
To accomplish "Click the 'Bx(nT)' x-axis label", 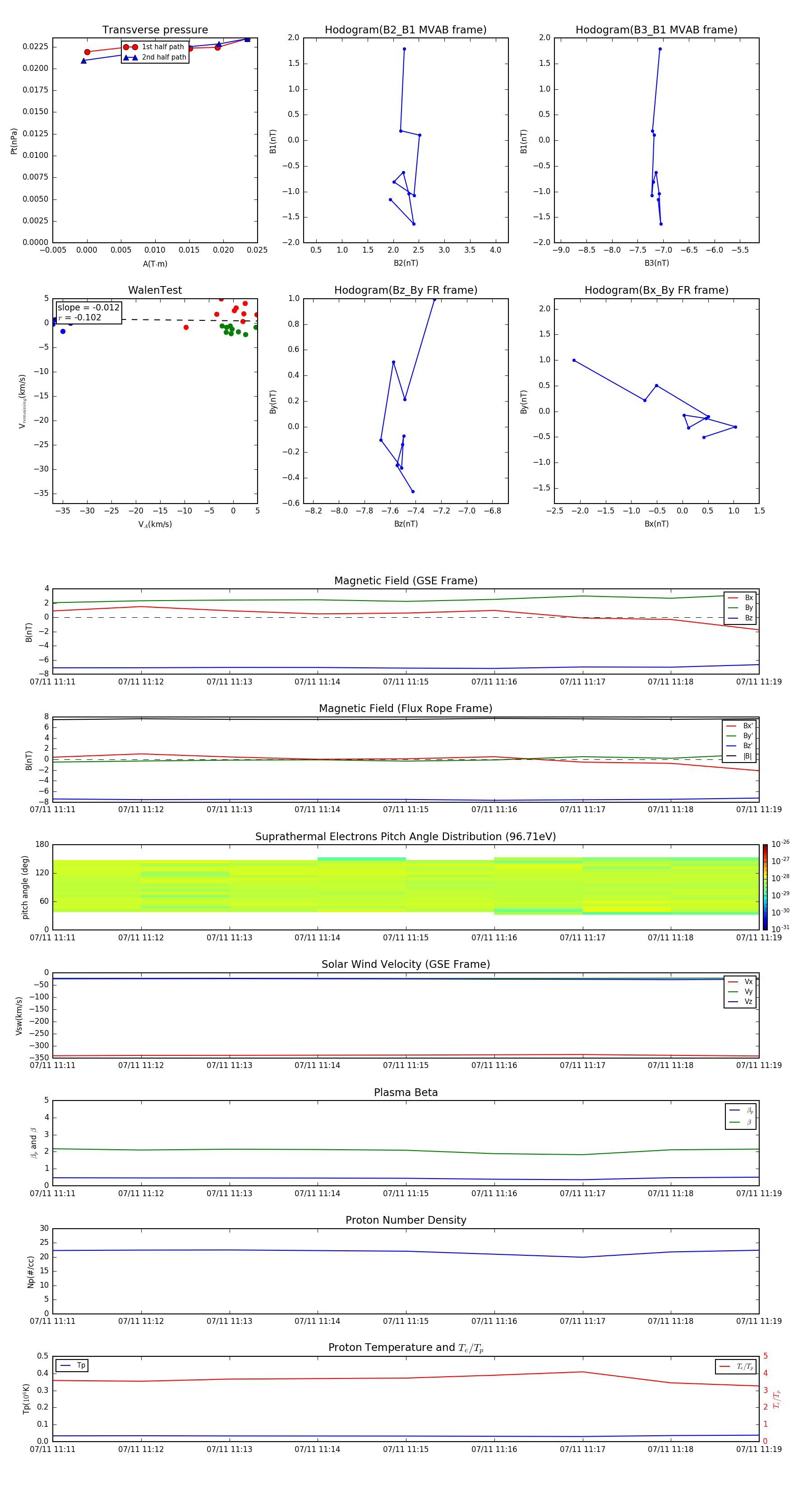I will (x=656, y=524).
